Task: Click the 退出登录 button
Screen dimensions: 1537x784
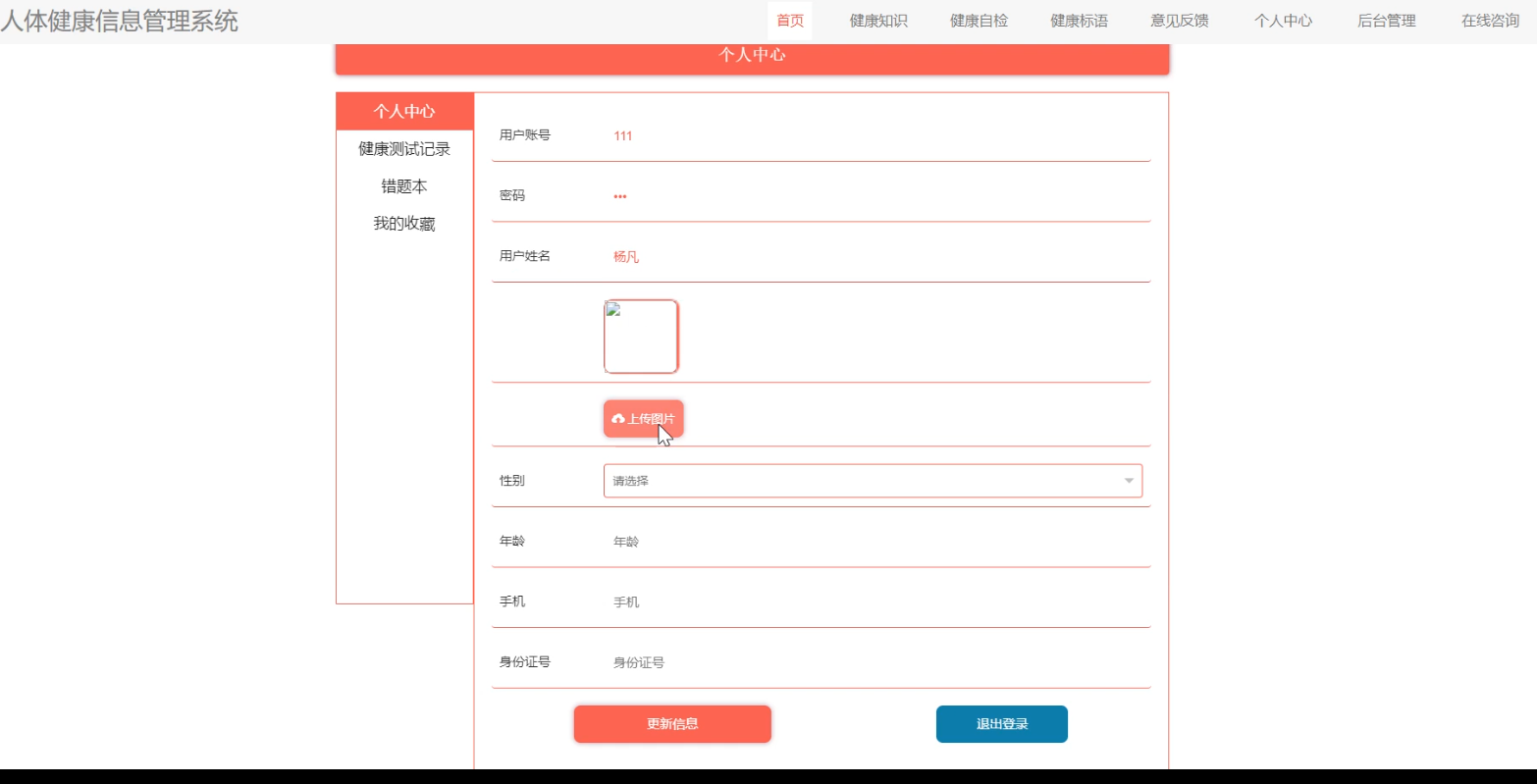Action: coord(1002,724)
